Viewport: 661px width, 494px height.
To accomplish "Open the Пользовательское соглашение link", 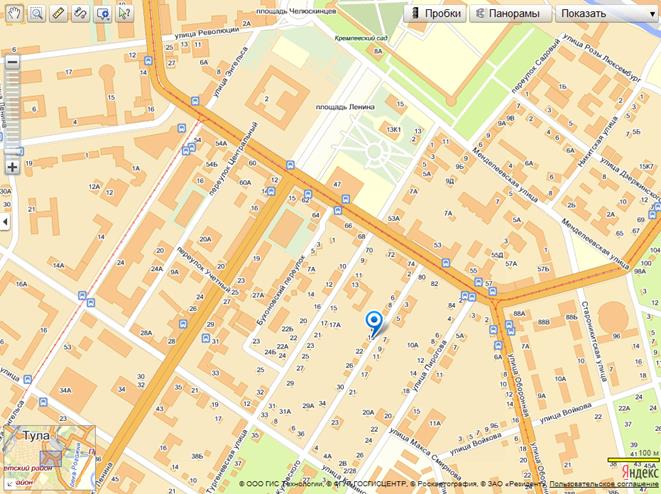I will coord(604,484).
